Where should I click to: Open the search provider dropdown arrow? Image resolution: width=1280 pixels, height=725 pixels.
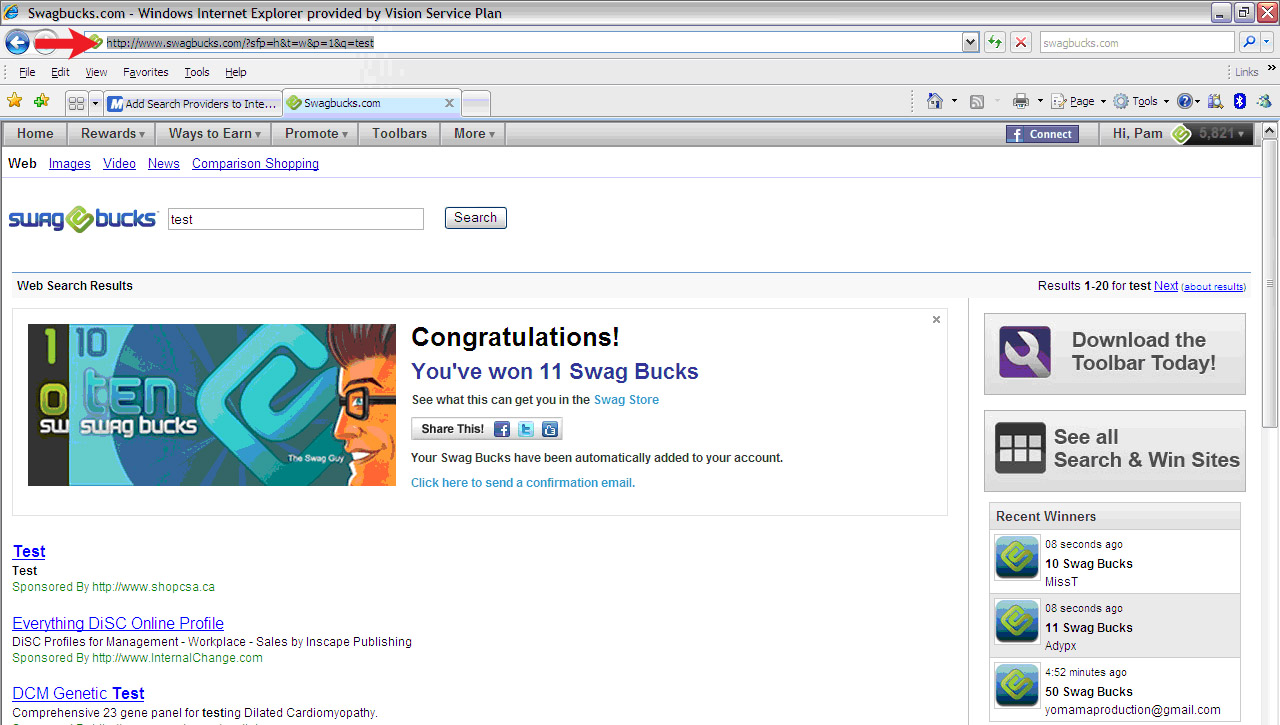(x=1268, y=42)
